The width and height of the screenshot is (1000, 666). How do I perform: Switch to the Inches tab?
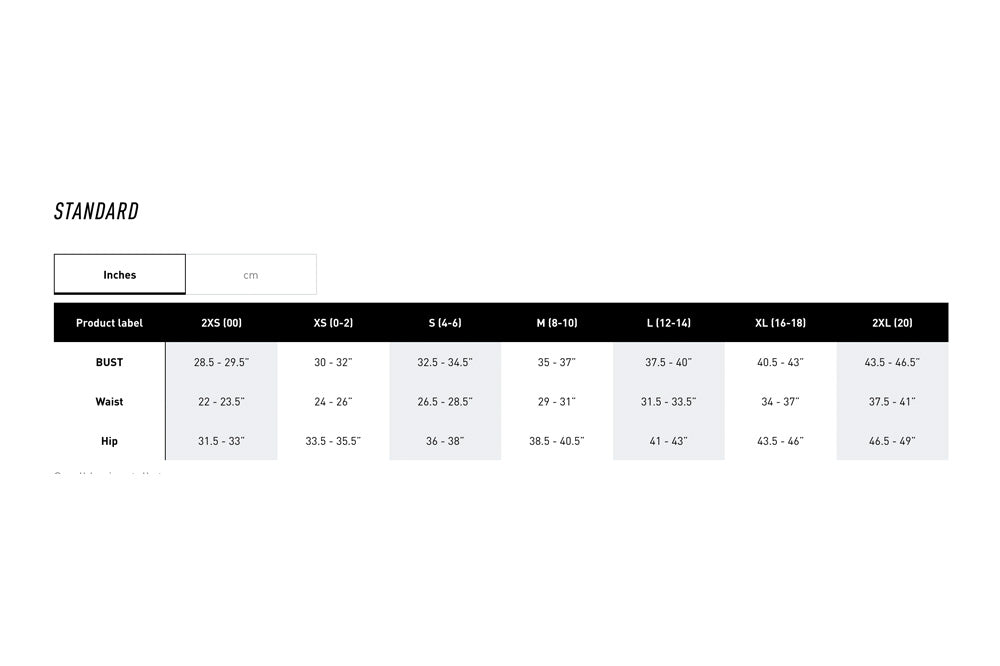120,274
